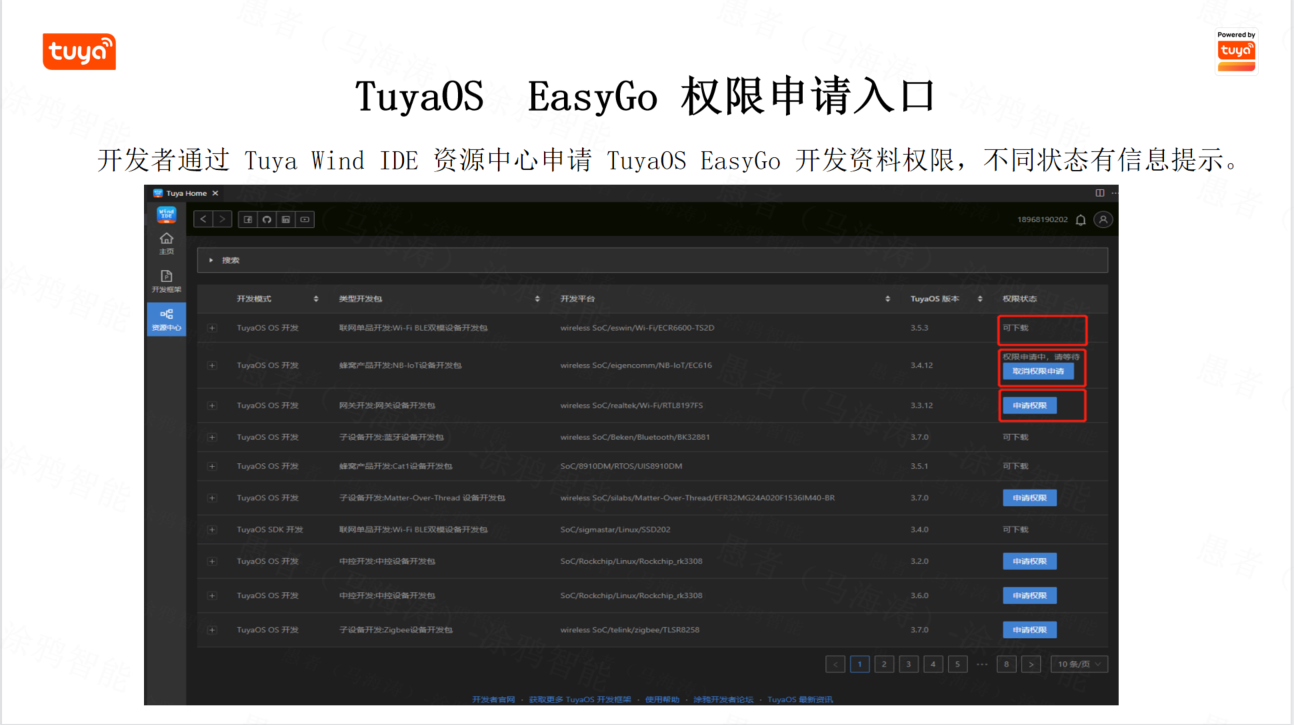Image resolution: width=1294 pixels, height=725 pixels.
Task: Expand the Matter-Over-Thread row
Action: [x=211, y=498]
